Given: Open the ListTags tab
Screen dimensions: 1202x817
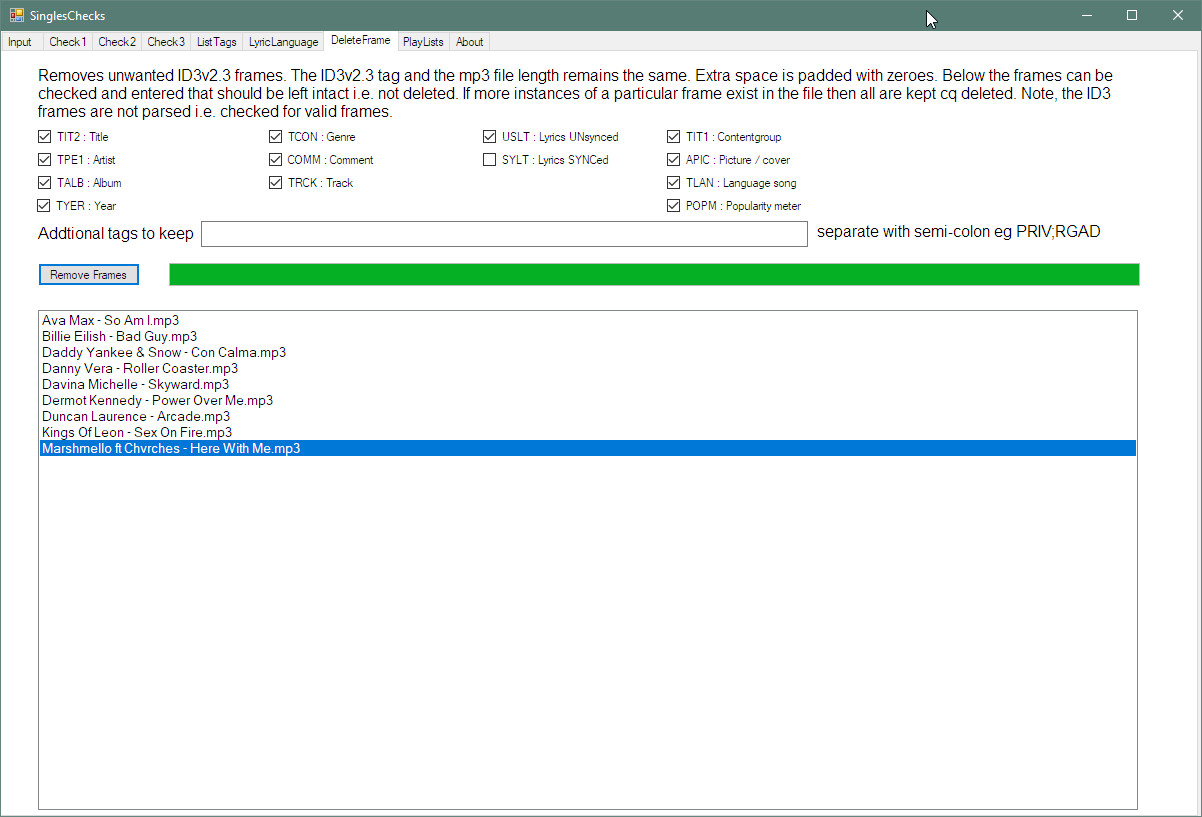Looking at the screenshot, I should point(216,42).
